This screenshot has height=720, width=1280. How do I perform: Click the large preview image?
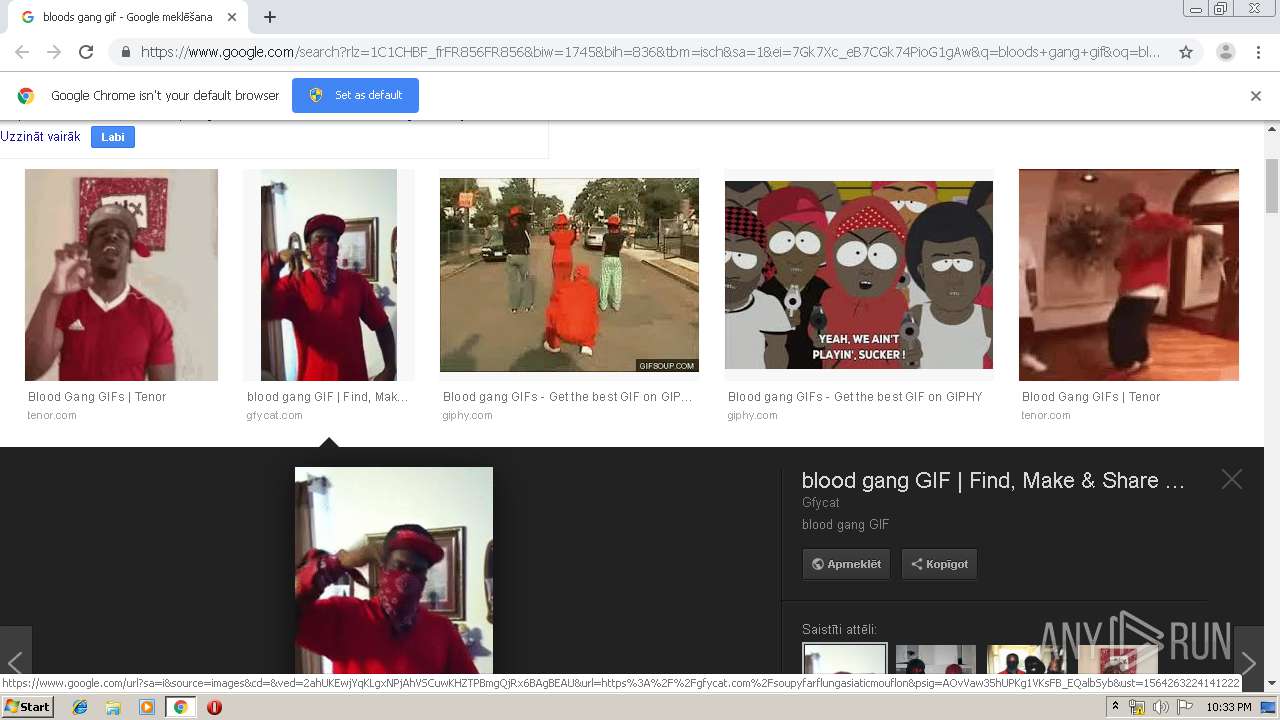click(394, 570)
